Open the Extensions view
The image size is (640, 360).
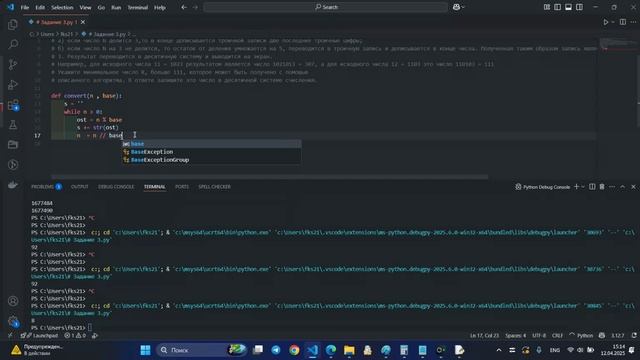click(x=13, y=105)
